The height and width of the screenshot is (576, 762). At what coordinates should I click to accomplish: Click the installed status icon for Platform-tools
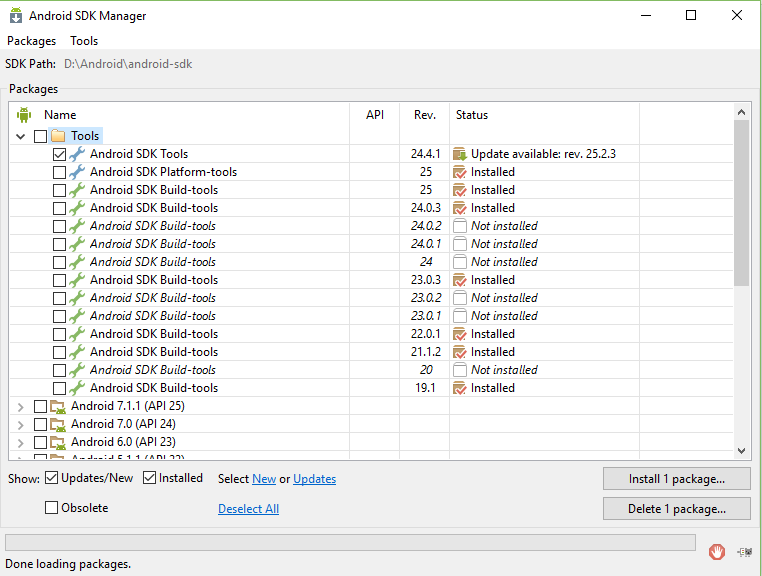point(460,172)
